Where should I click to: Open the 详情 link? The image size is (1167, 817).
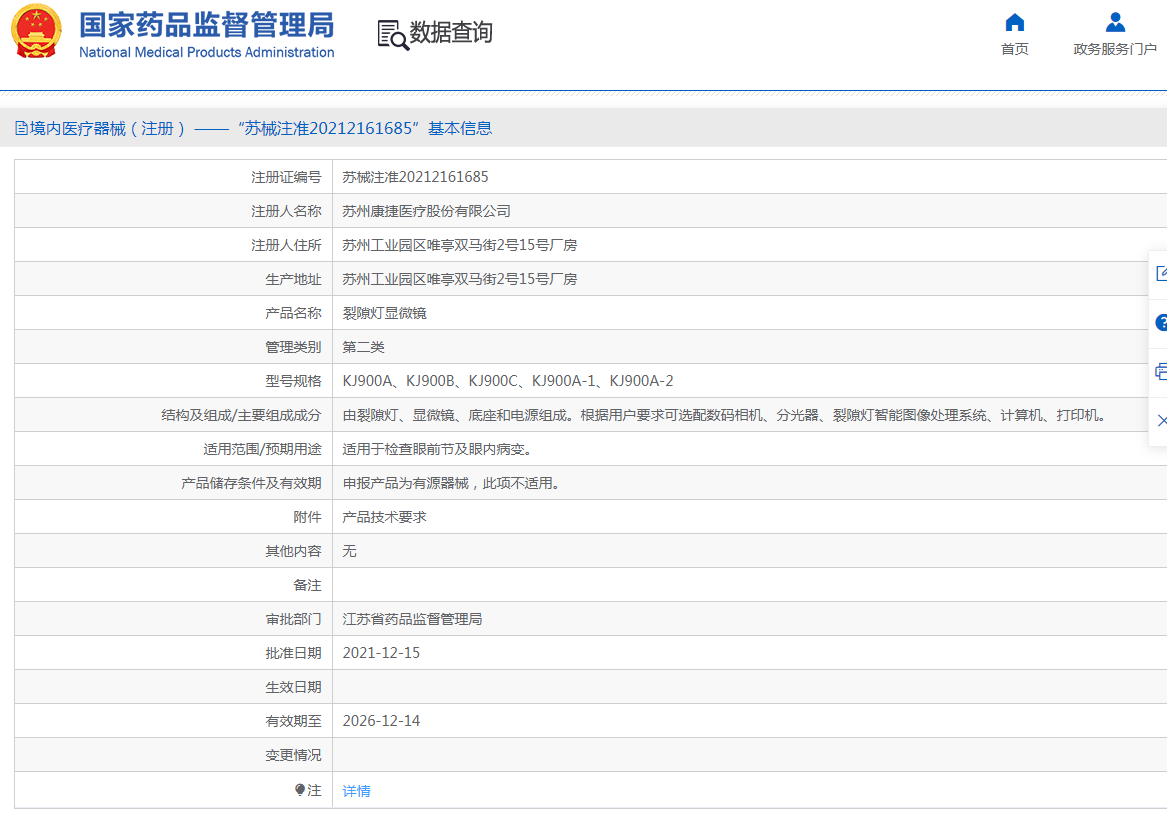pos(356,790)
